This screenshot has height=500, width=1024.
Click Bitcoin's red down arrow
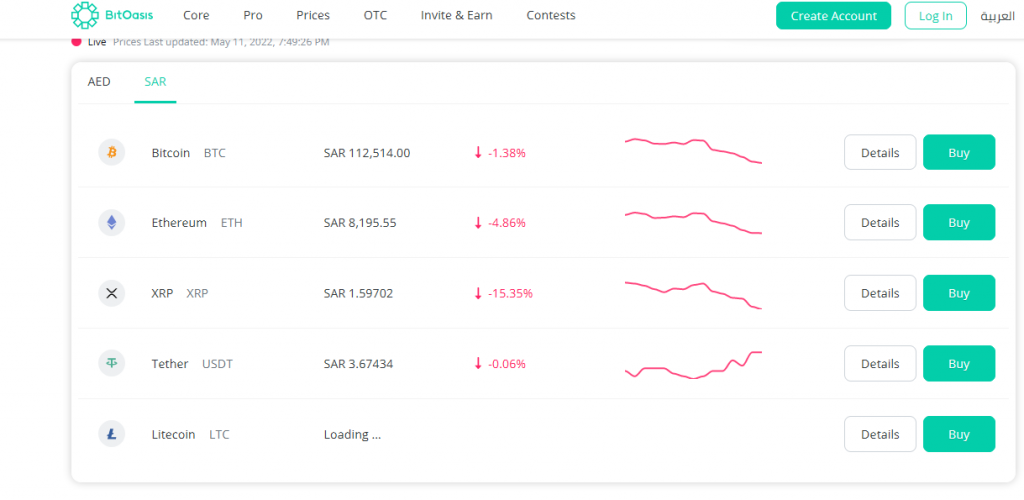tap(478, 153)
